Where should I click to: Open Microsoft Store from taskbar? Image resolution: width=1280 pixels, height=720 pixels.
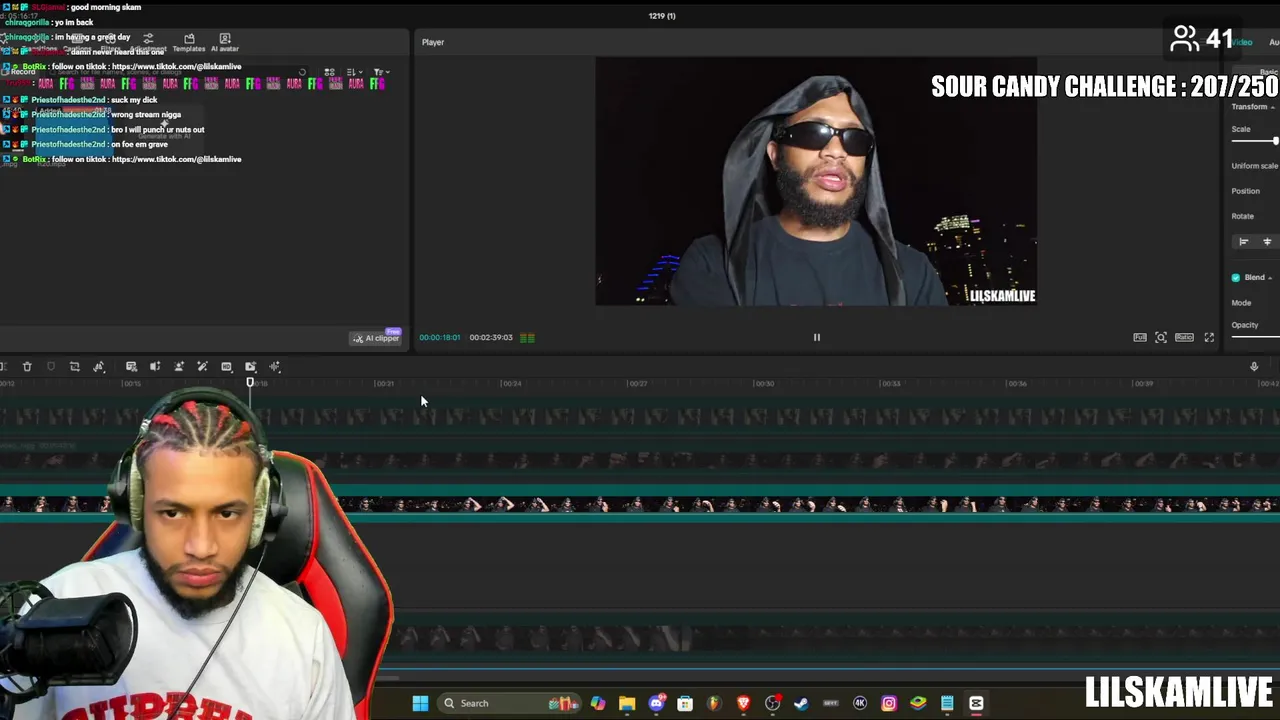point(685,703)
